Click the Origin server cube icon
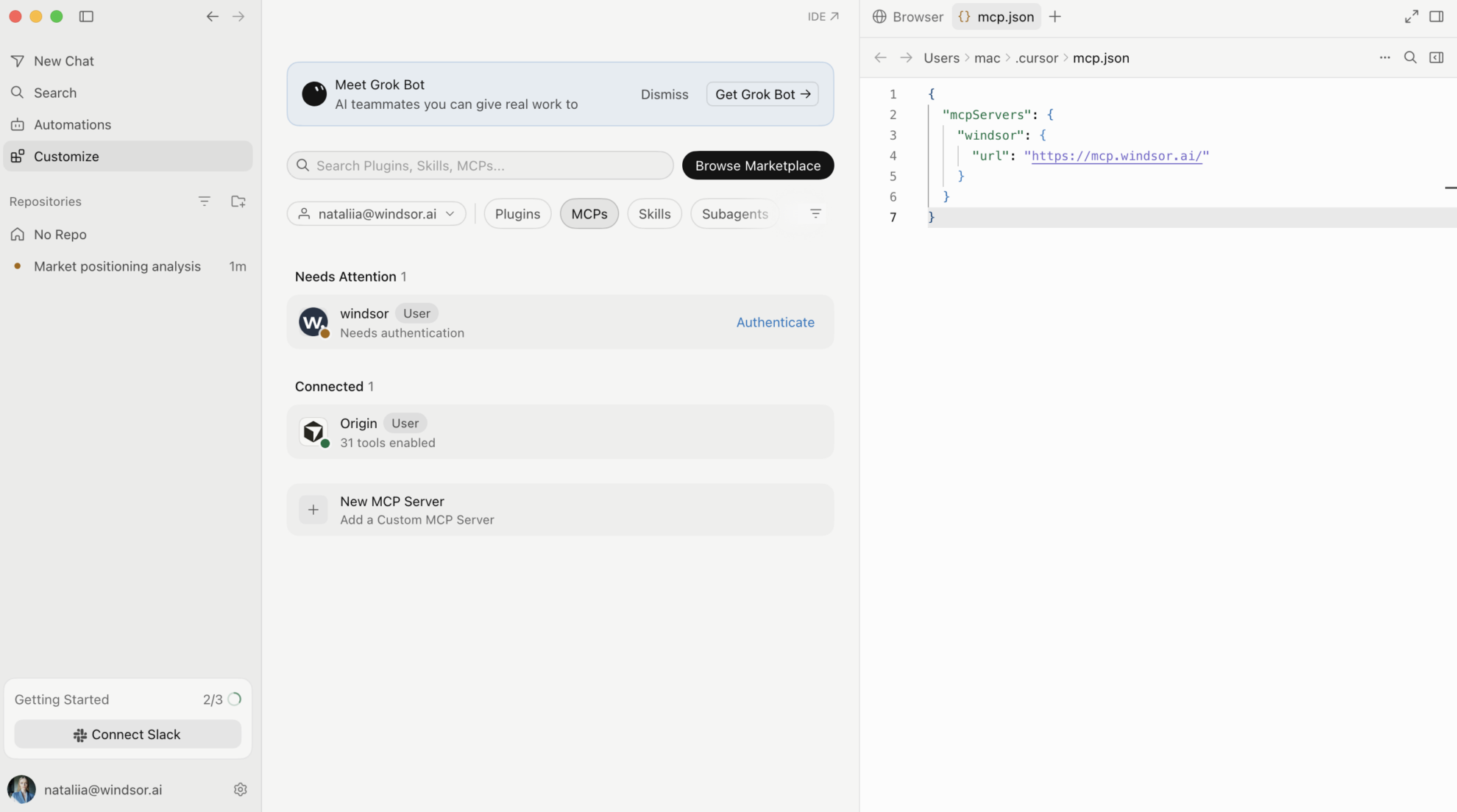The height and width of the screenshot is (812, 1457). tap(313, 432)
